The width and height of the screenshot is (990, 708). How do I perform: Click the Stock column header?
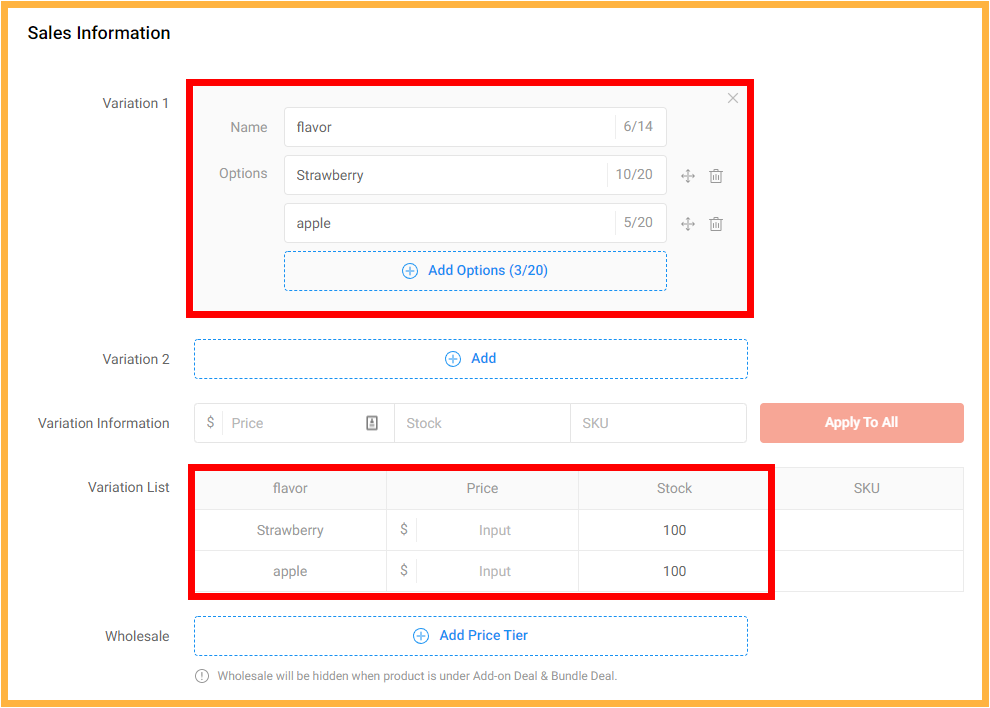(x=674, y=488)
